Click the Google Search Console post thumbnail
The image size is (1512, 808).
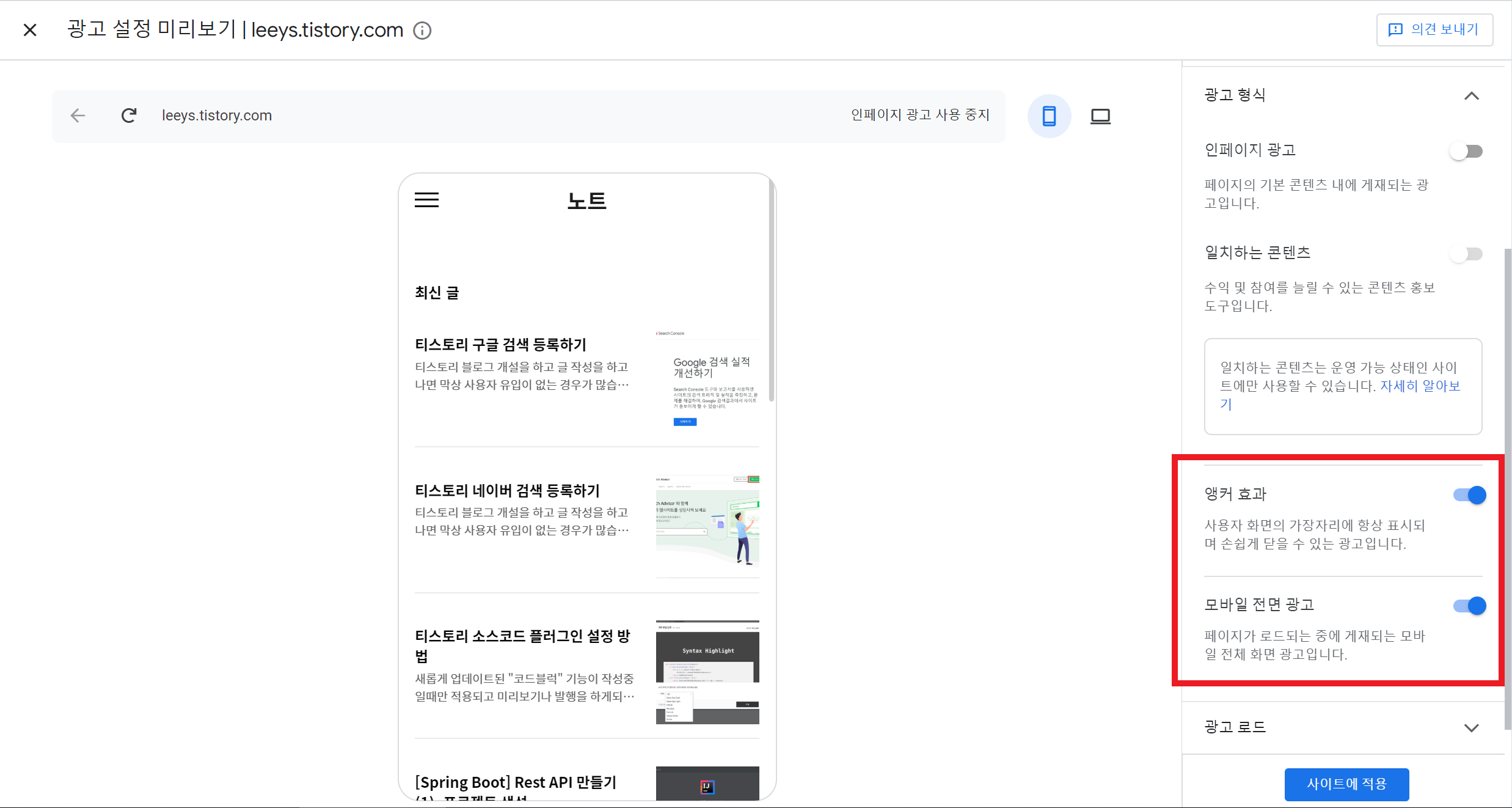(707, 380)
